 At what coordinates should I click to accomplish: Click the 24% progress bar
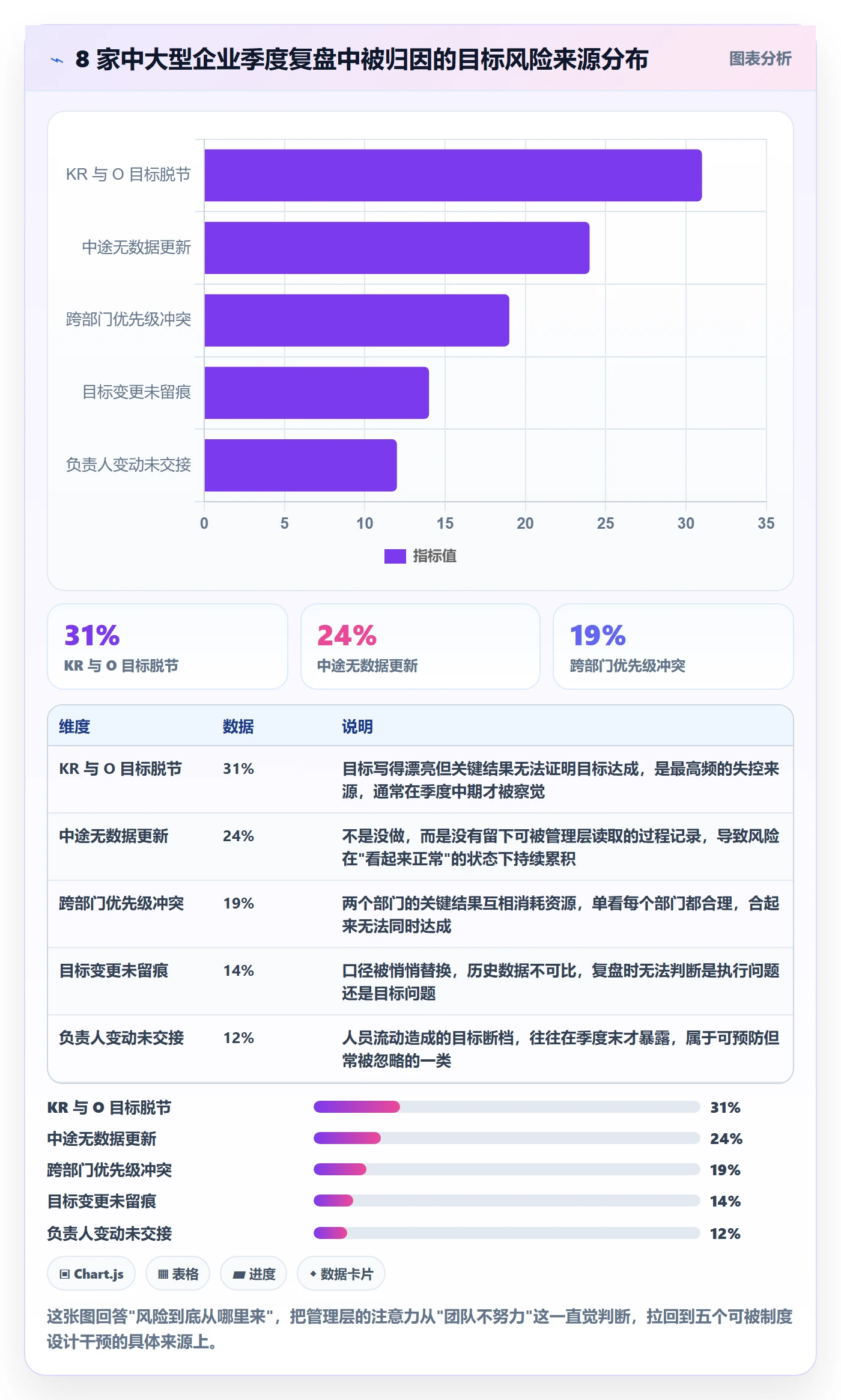[x=507, y=1138]
